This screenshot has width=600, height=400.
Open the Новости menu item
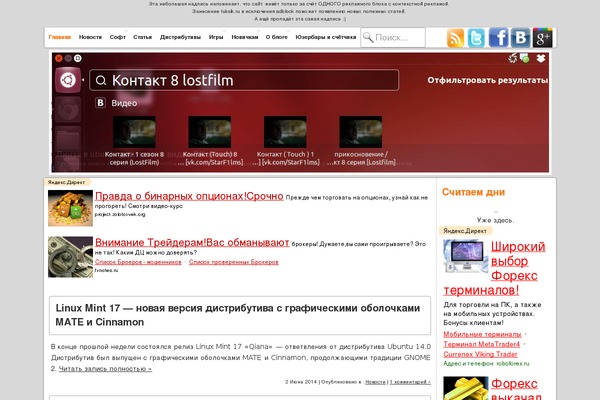point(90,37)
